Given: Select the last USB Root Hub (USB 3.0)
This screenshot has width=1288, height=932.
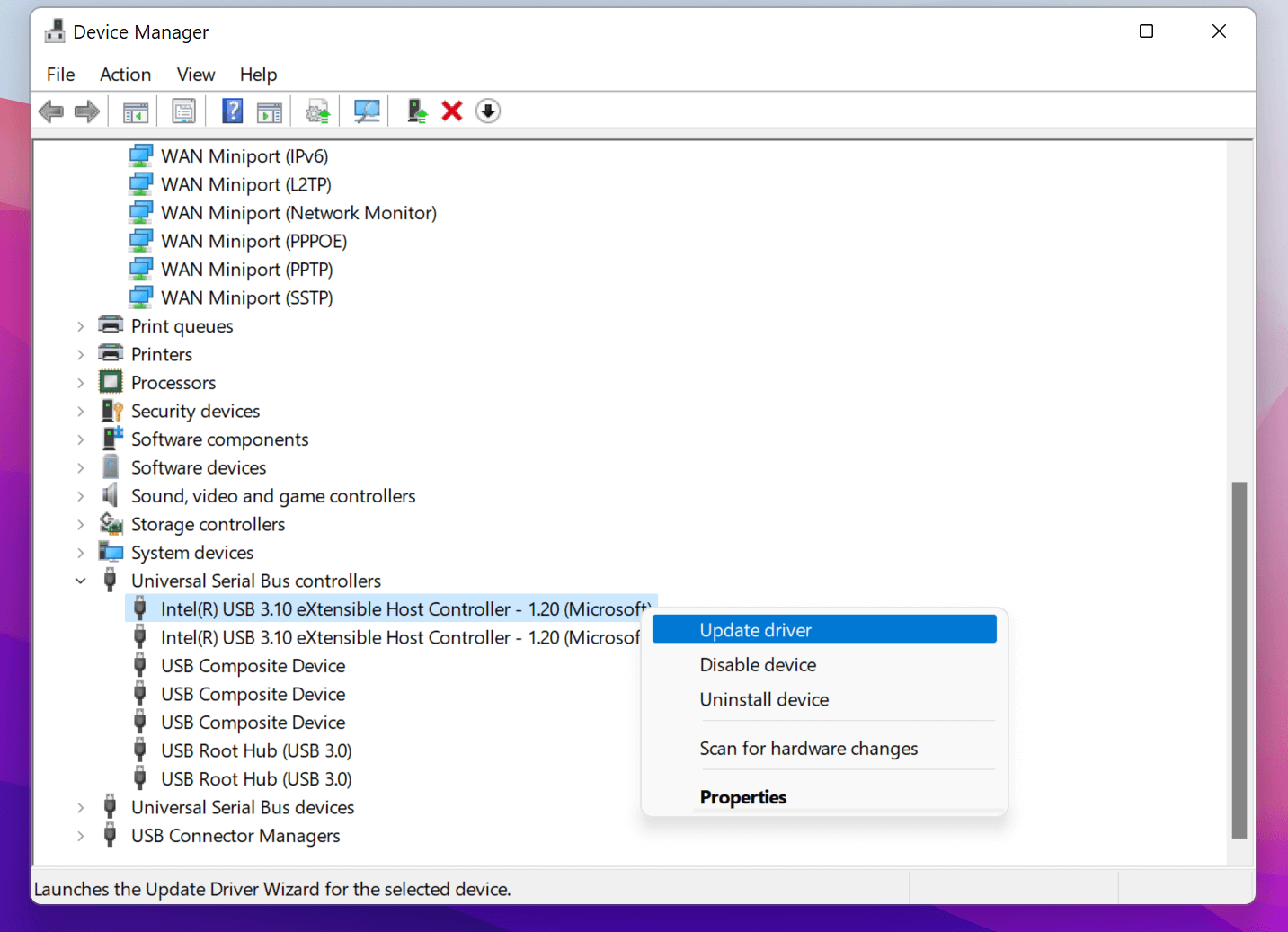Looking at the screenshot, I should tap(256, 779).
